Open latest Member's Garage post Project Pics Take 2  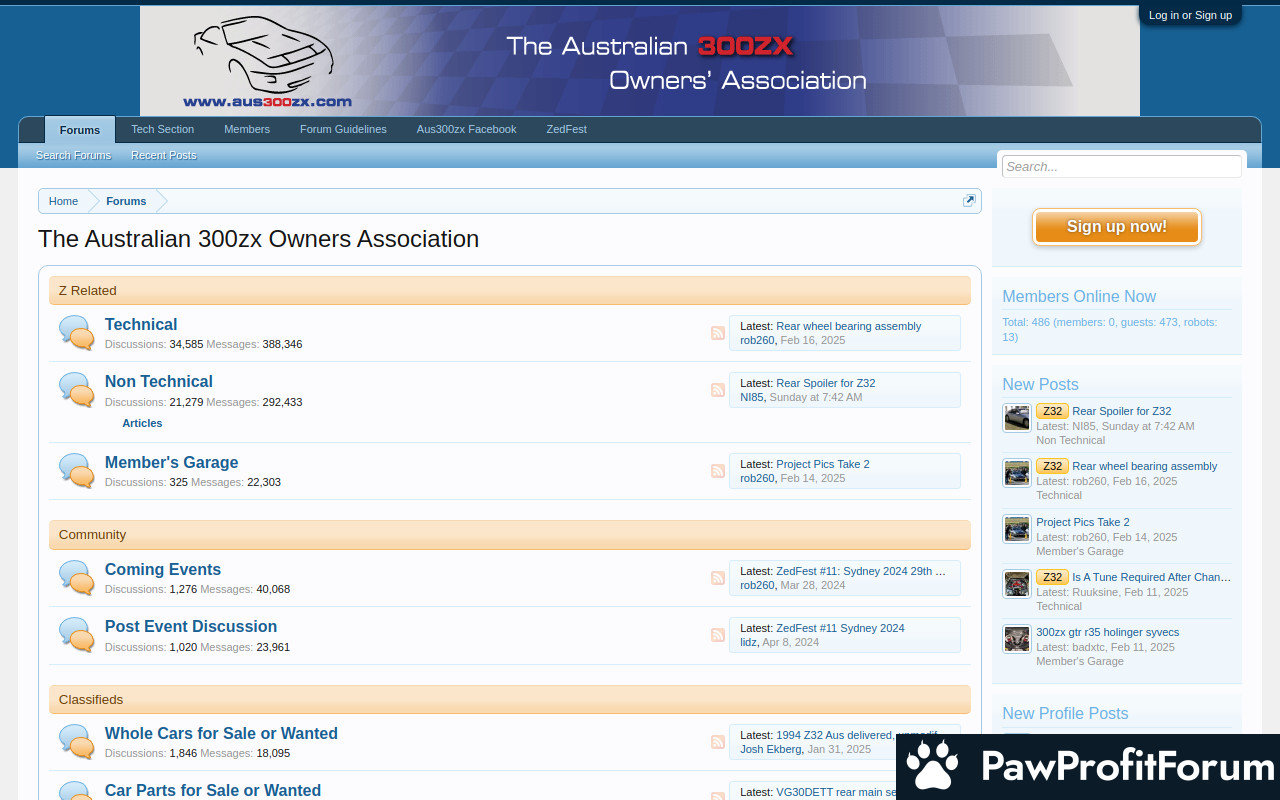(x=823, y=464)
